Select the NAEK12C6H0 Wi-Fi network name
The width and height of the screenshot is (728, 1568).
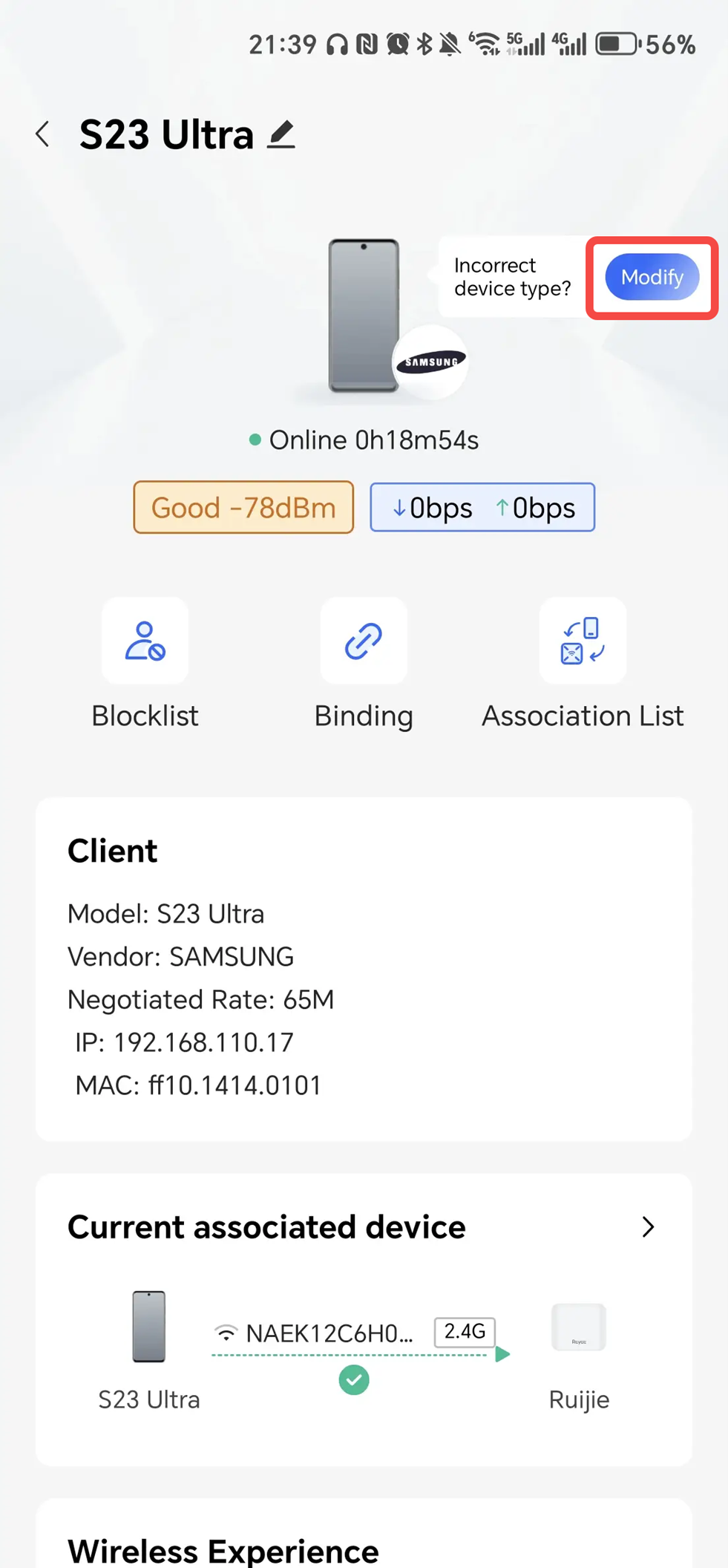point(329,1333)
